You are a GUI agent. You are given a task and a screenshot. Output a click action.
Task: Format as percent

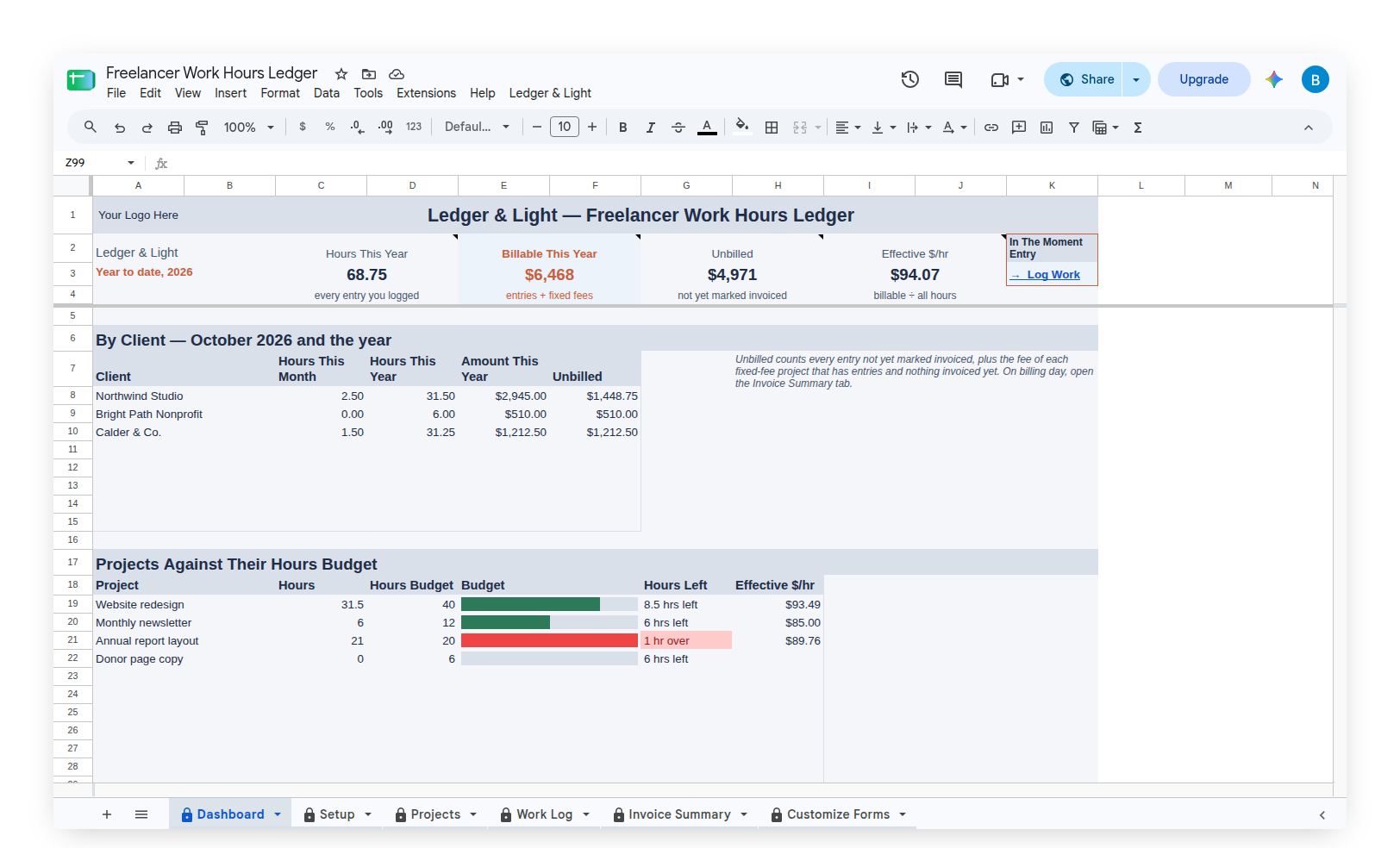(x=330, y=127)
